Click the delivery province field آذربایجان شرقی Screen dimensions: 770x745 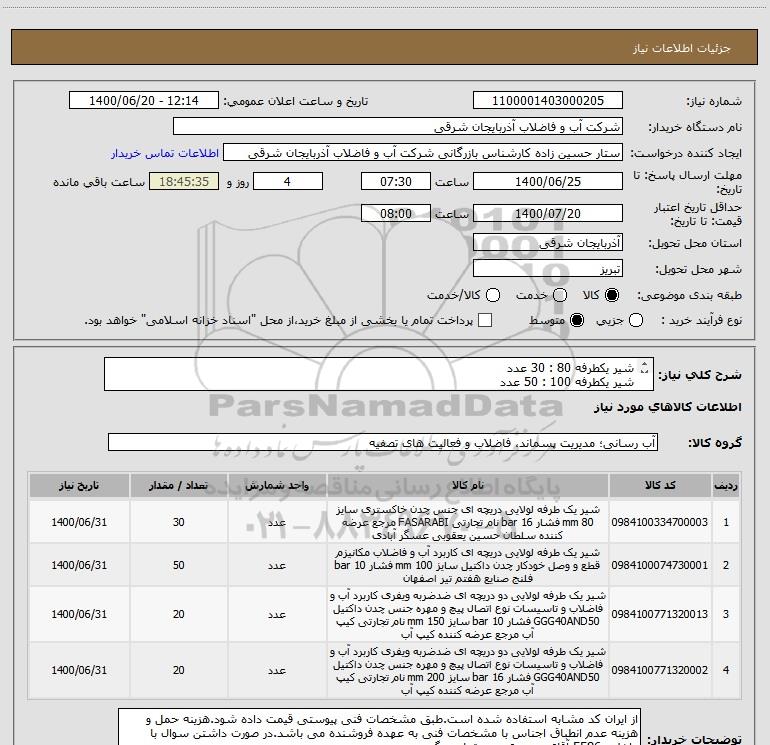[548, 242]
